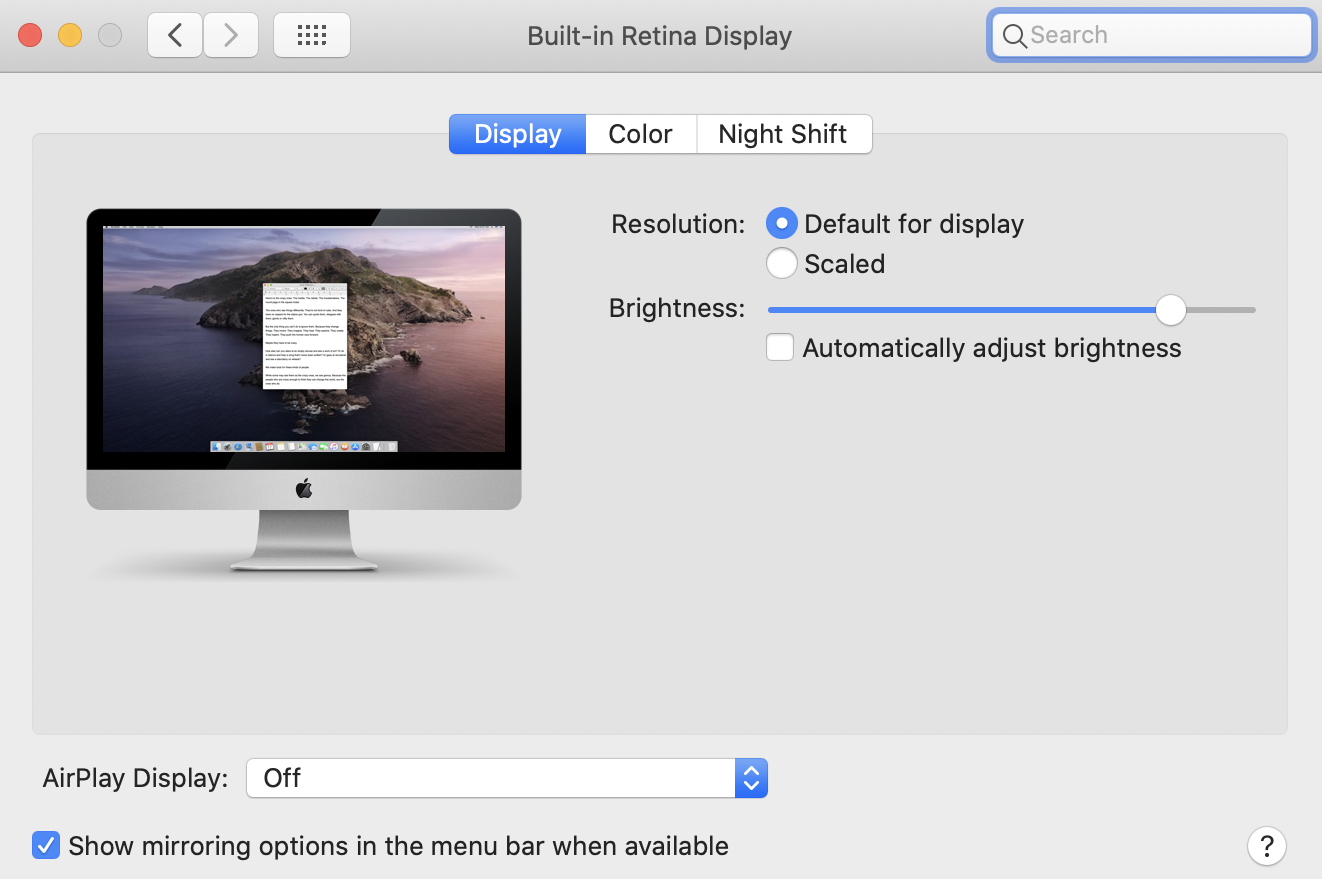Open the Night Shift tab
Screen dimensions: 1322x879
pos(782,134)
